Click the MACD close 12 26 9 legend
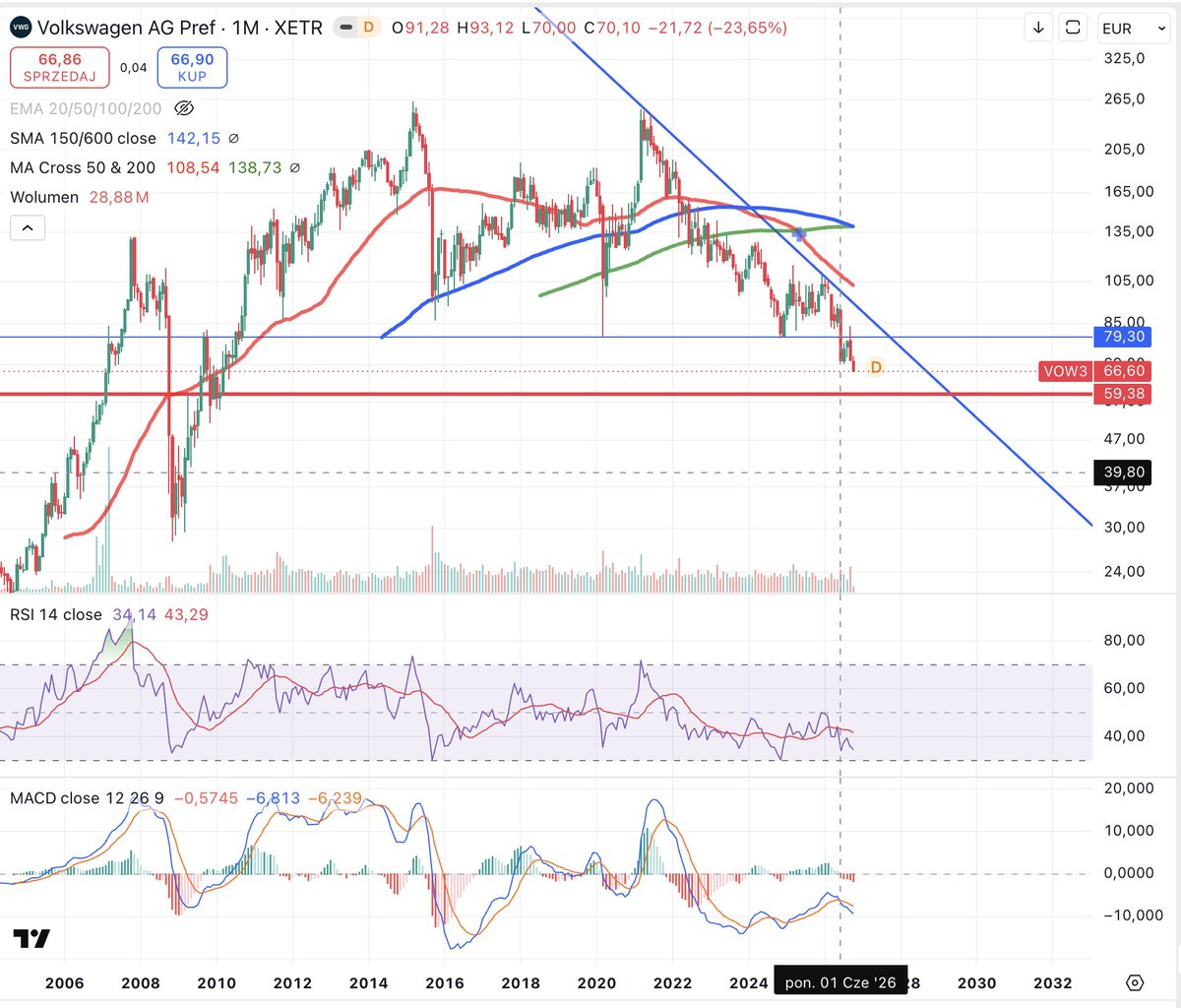This screenshot has width=1181, height=1008. [x=87, y=798]
